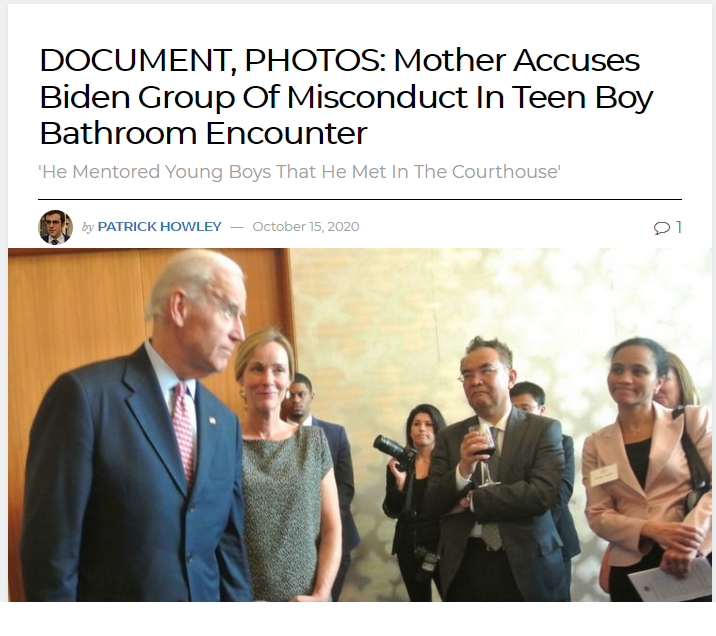Click the paper held by woman in pink blazer
This screenshot has width=716, height=636.
click(669, 579)
